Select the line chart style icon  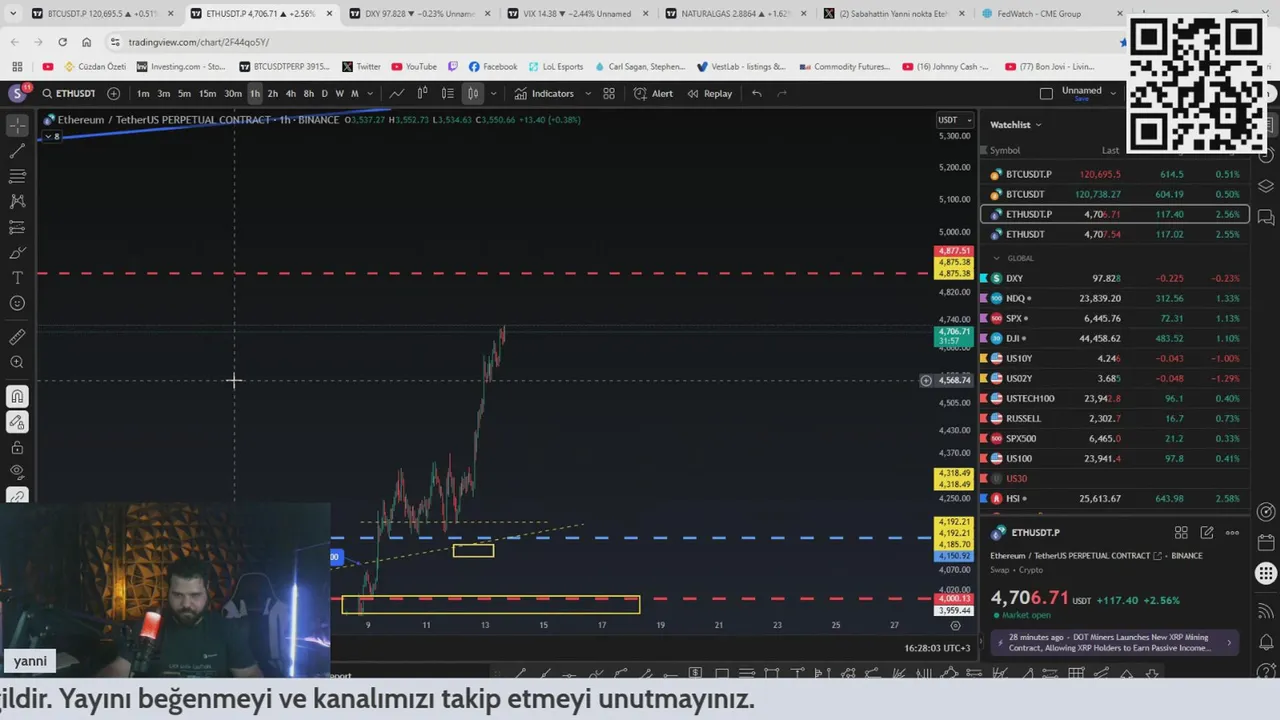[397, 93]
